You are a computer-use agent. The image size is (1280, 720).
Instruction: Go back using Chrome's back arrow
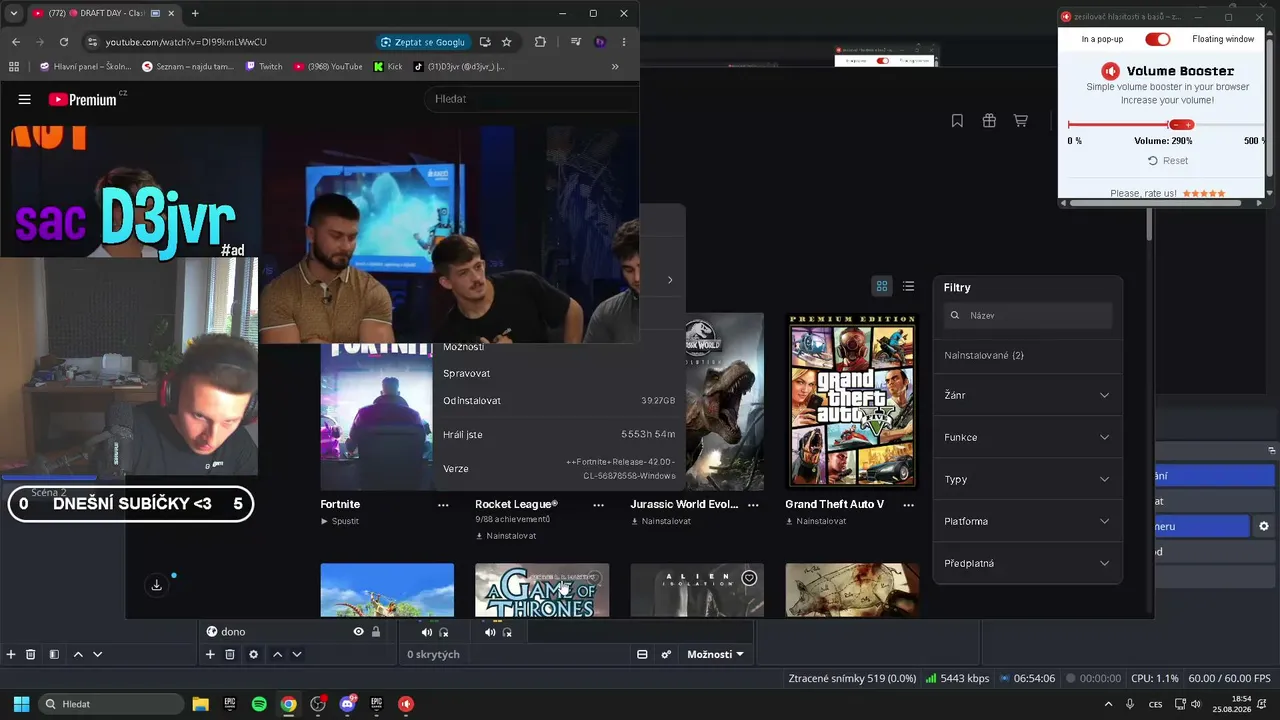pyautogui.click(x=16, y=42)
